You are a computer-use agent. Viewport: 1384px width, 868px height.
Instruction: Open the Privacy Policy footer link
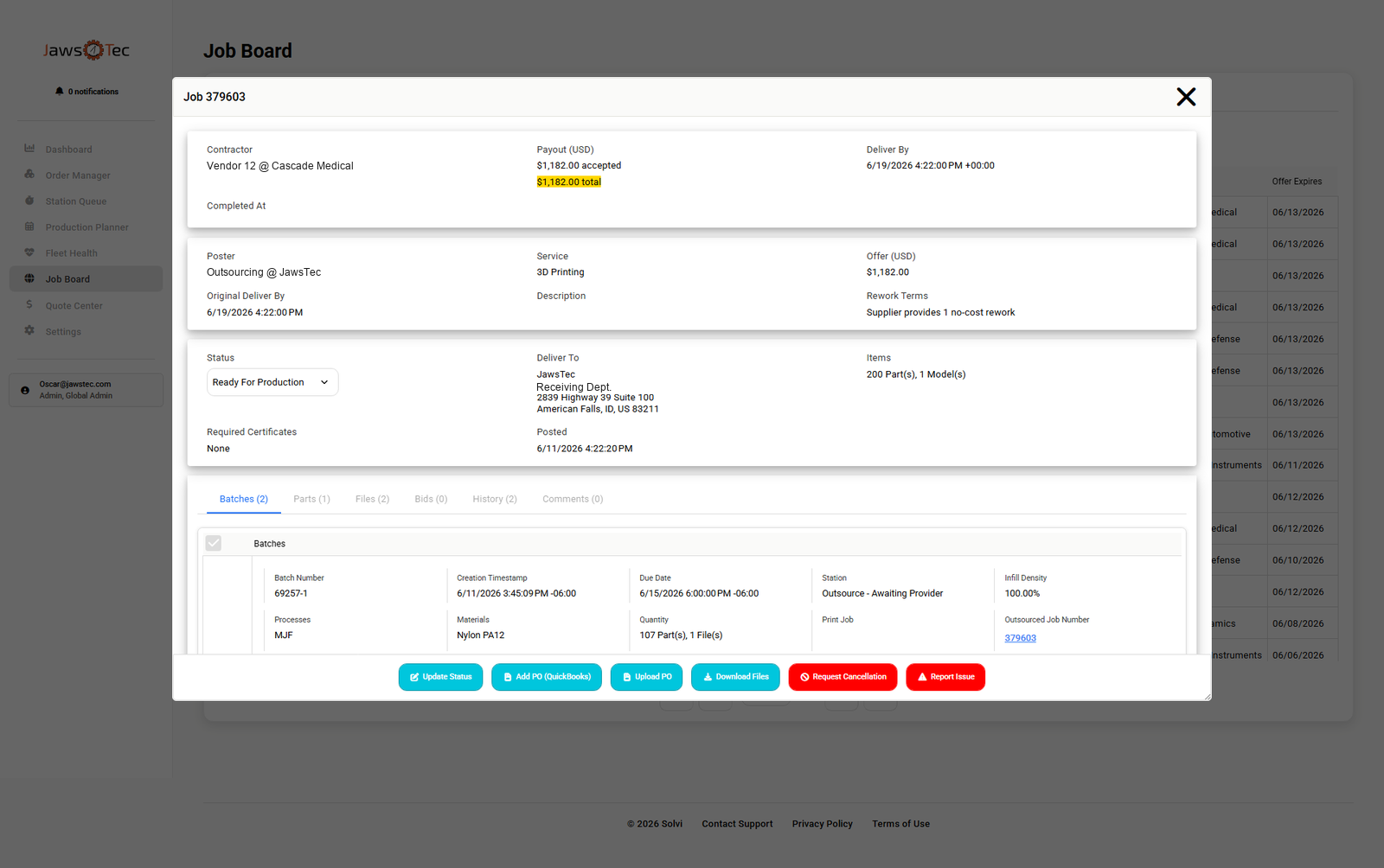(823, 824)
